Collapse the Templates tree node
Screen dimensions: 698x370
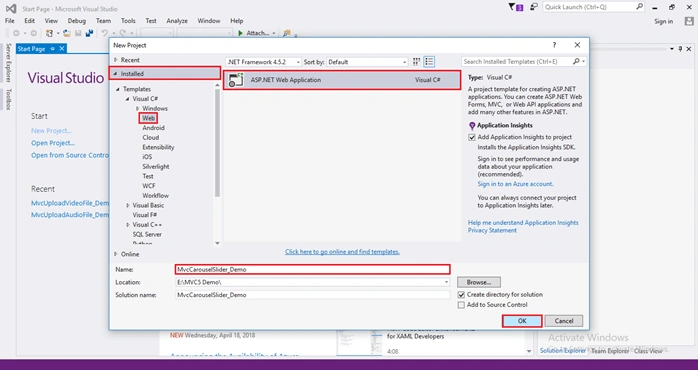(118, 89)
